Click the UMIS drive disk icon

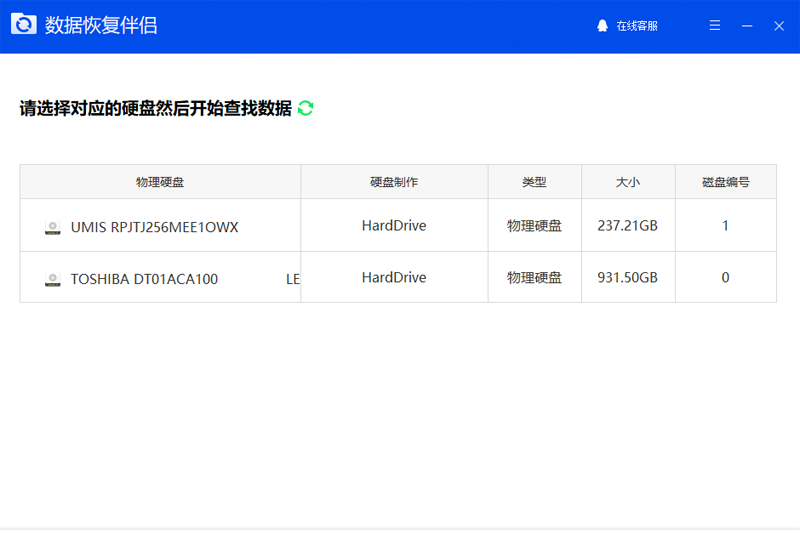pyautogui.click(x=53, y=227)
